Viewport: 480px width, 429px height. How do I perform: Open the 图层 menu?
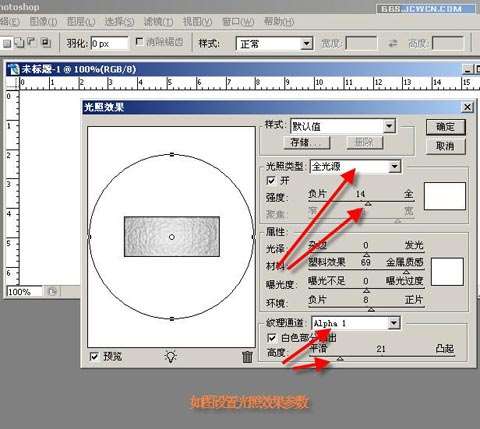(x=81, y=22)
